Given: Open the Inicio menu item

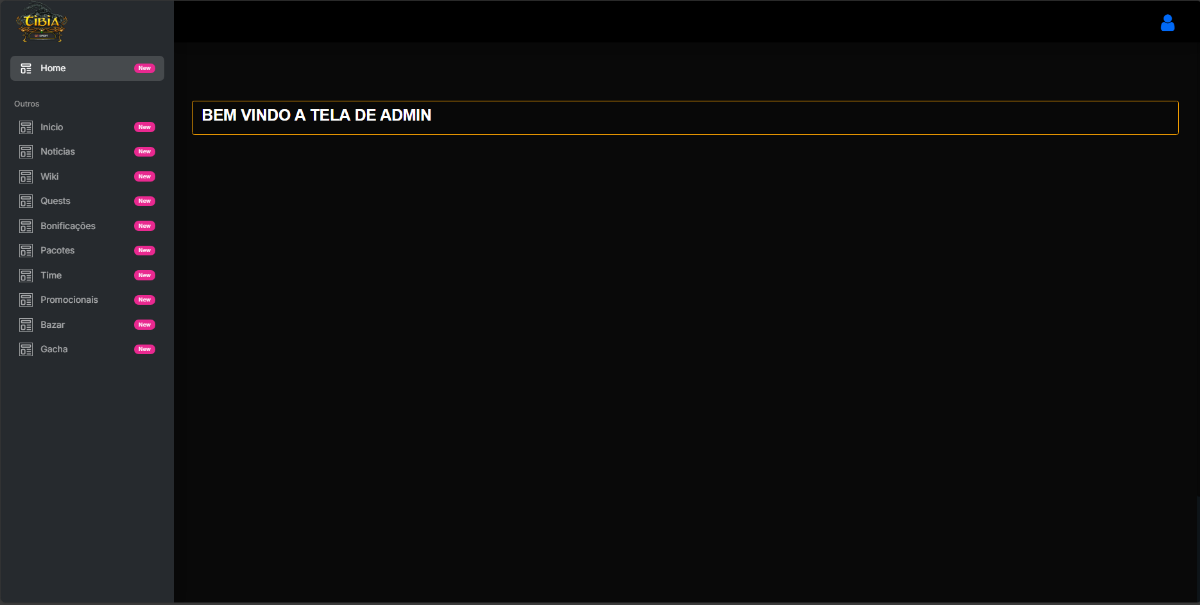Looking at the screenshot, I should [x=52, y=127].
